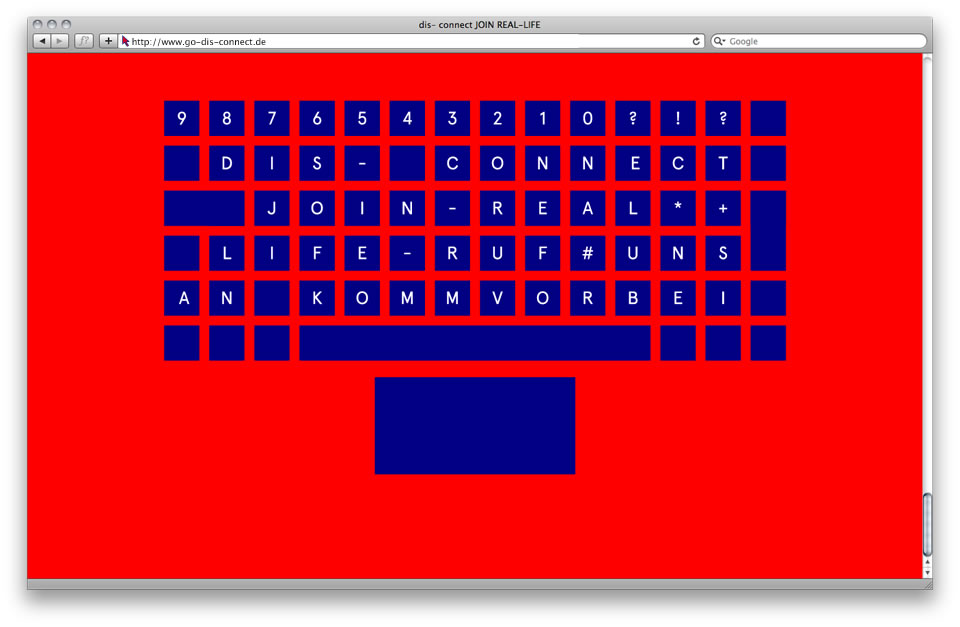
Task: Click the 0 key tile
Action: (x=588, y=118)
